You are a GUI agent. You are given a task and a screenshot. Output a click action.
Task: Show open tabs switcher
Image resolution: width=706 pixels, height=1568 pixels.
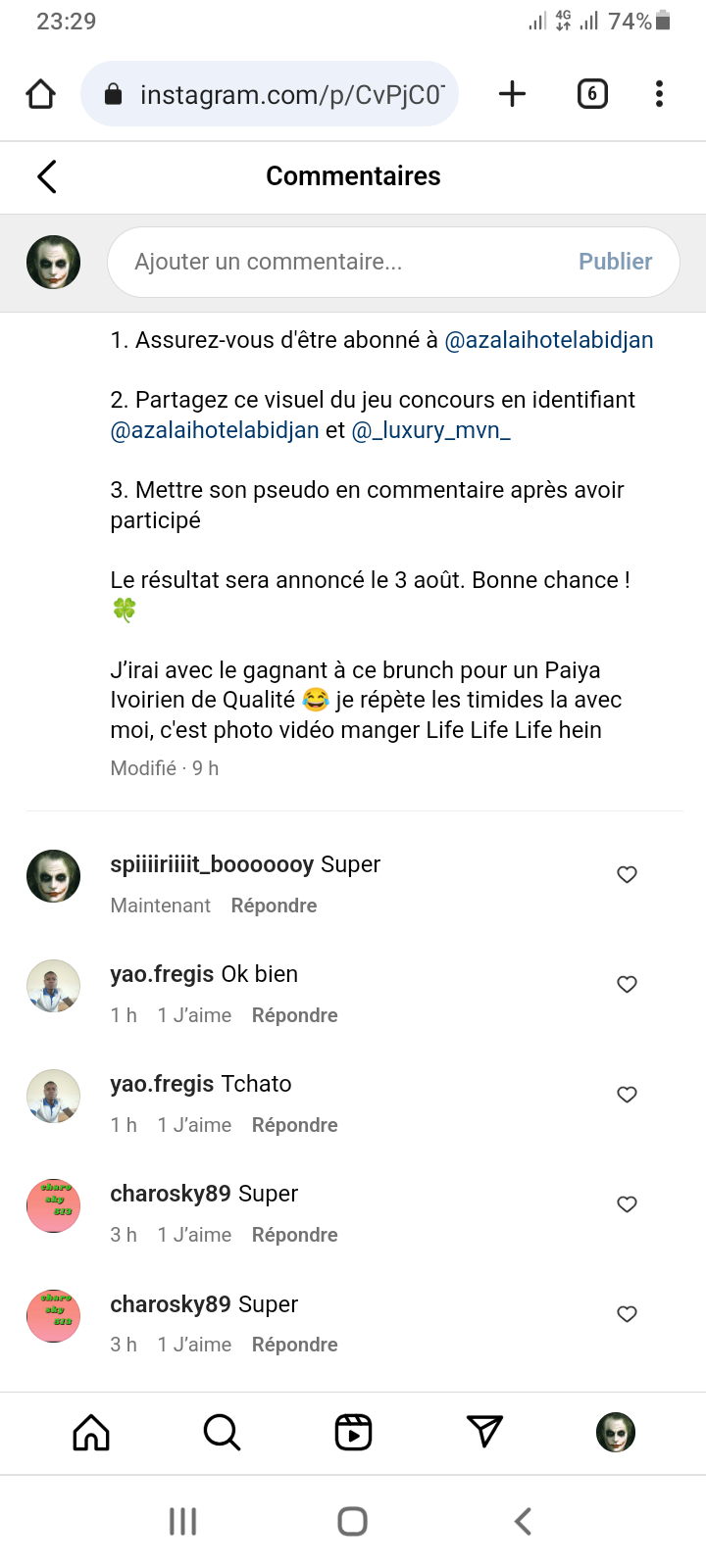592,94
